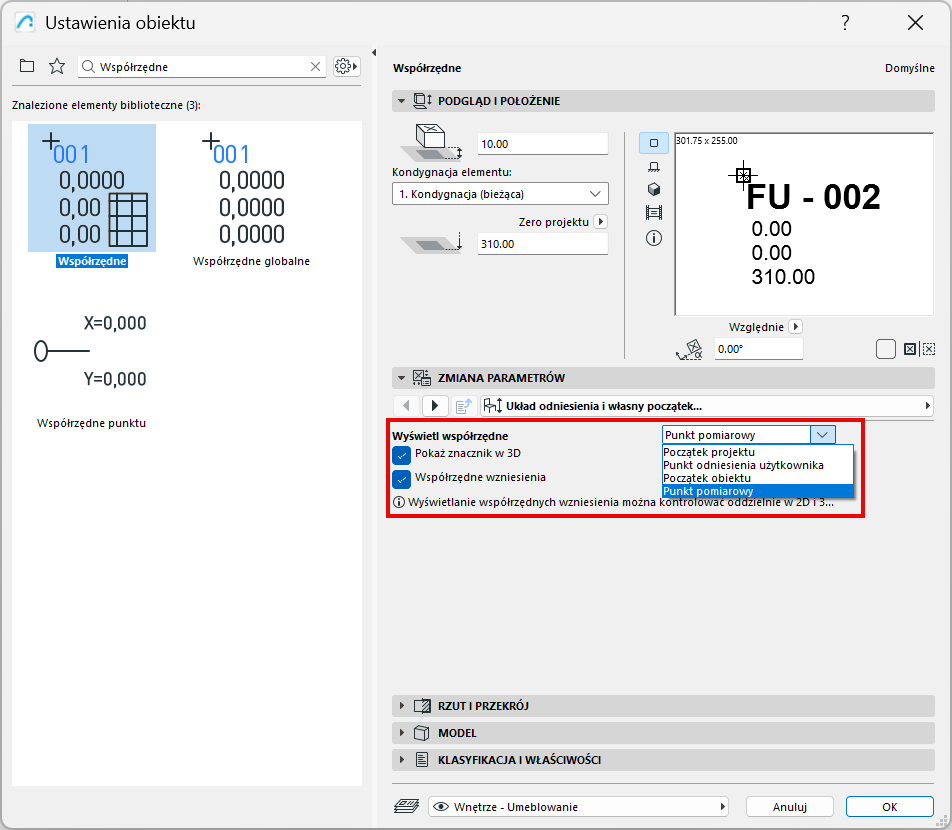Click the elevation to project zero icon
The image size is (952, 830).
[x=432, y=243]
